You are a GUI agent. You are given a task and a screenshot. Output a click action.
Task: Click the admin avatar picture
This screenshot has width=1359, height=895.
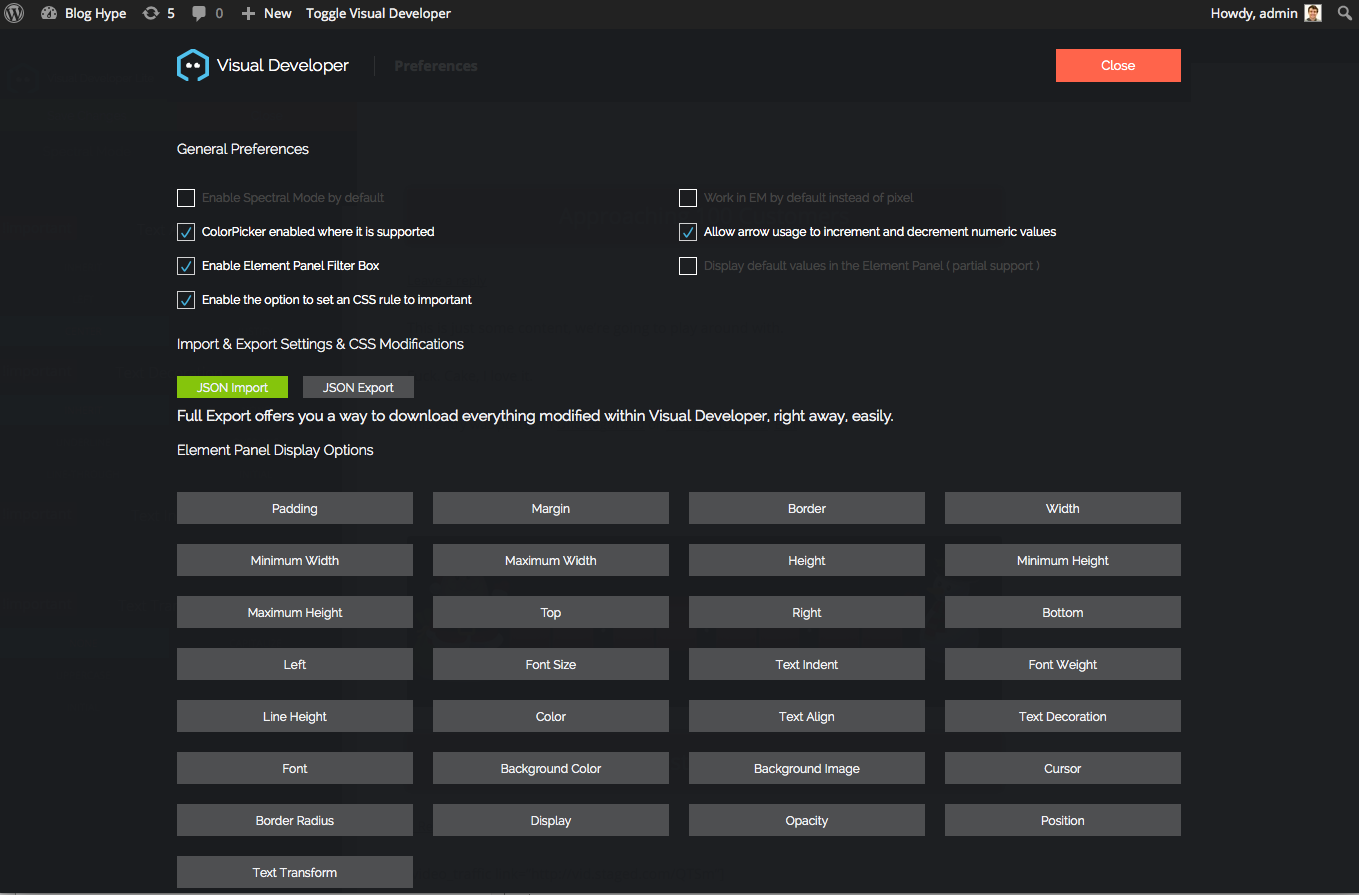point(1313,13)
